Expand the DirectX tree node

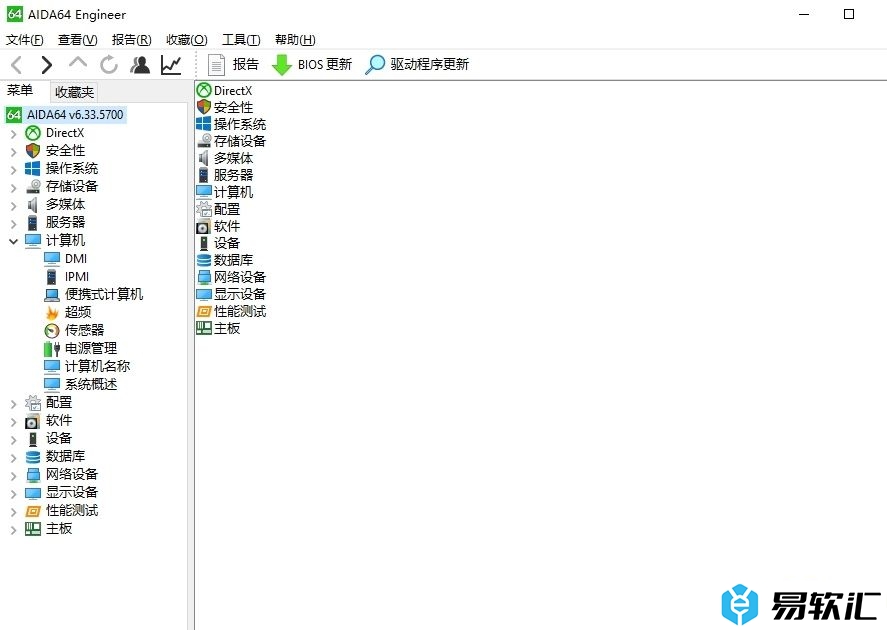click(x=14, y=134)
